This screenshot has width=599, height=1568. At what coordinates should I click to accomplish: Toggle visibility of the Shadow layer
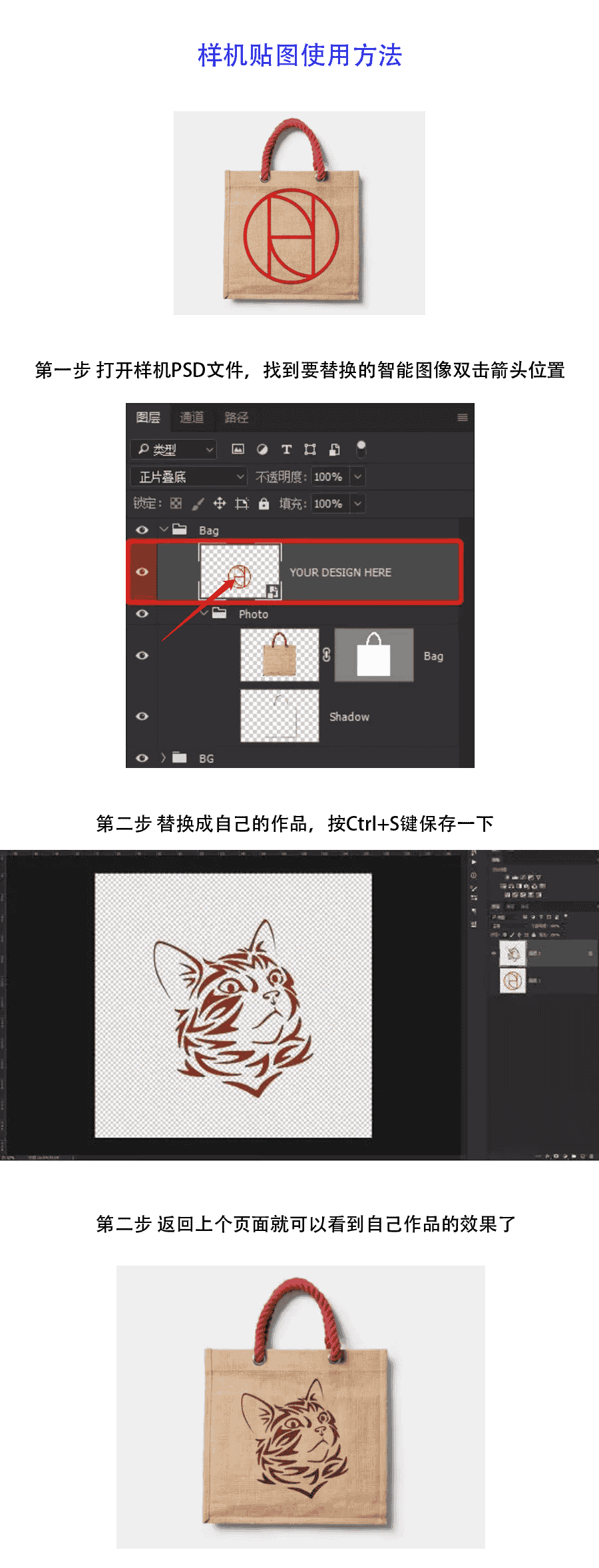142,716
